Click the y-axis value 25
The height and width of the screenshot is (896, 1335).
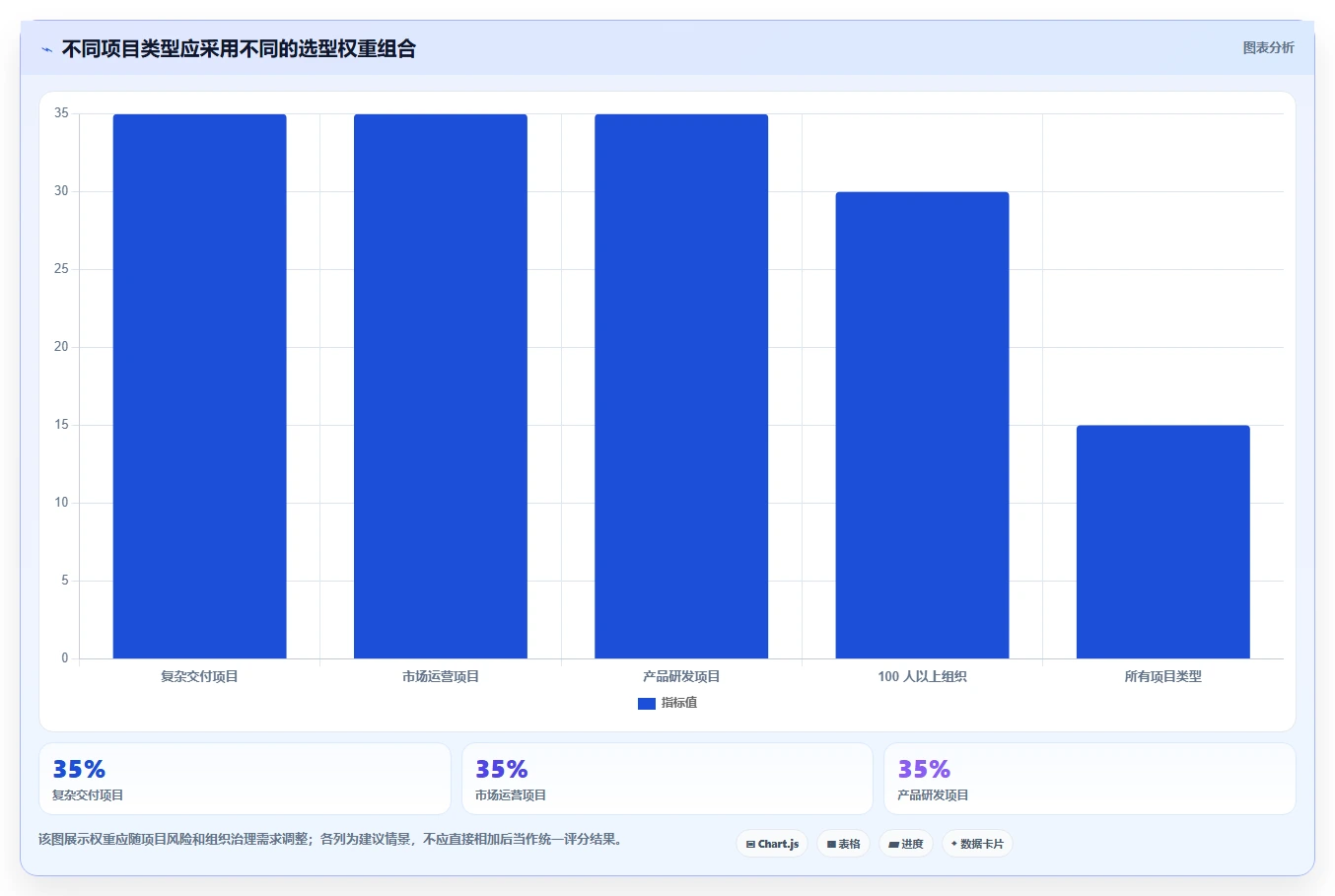coord(62,269)
